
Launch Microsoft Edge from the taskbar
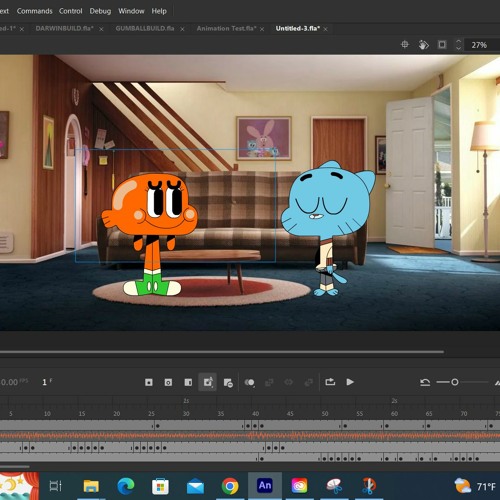[126, 486]
